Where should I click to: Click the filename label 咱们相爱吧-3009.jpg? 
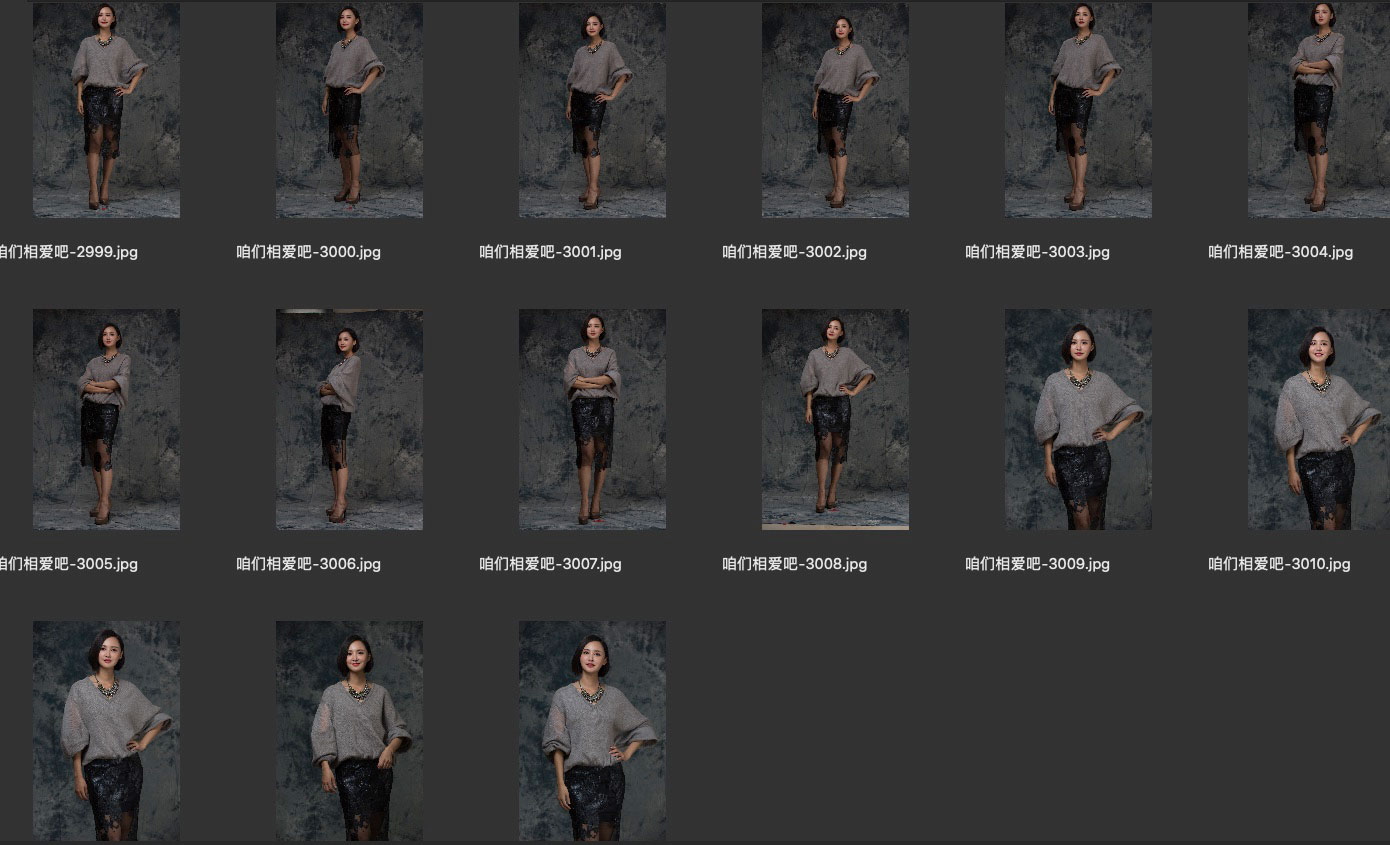1037,564
